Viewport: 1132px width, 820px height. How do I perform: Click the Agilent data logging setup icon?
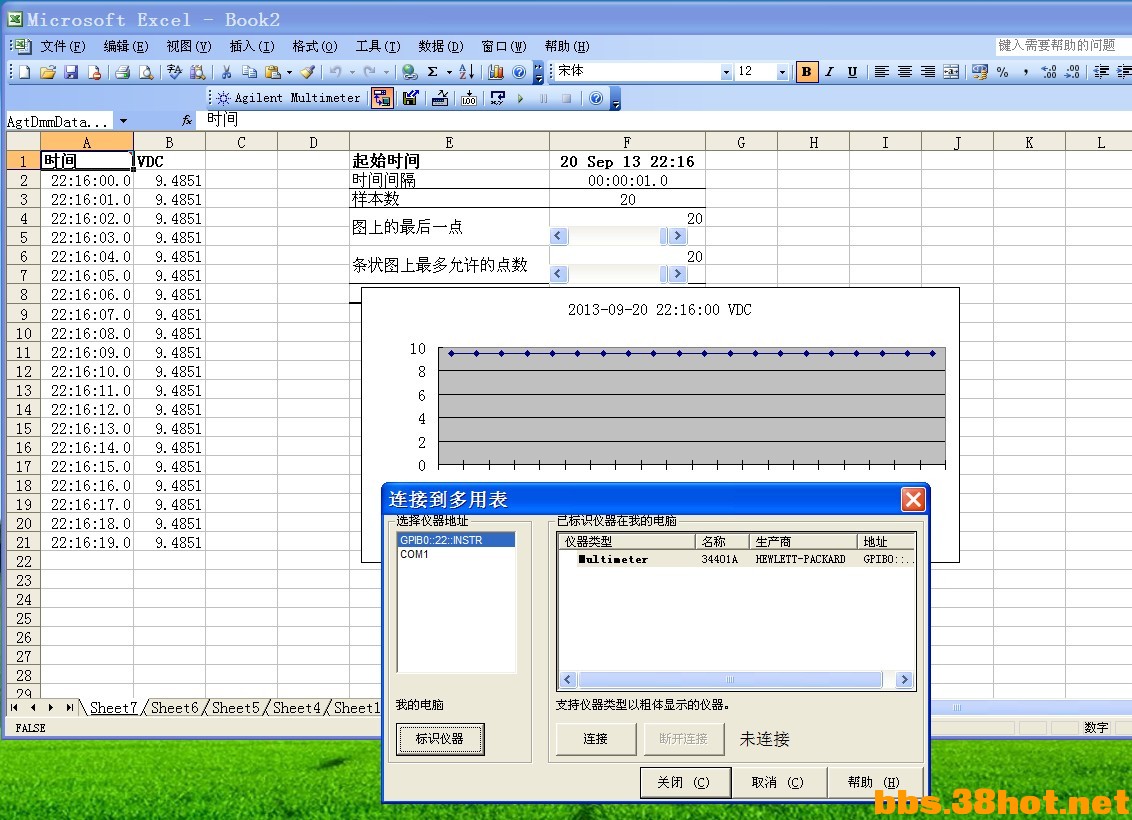coord(497,98)
